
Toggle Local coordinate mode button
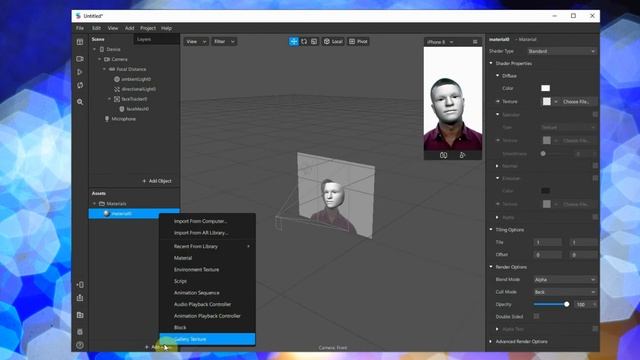[x=333, y=42]
